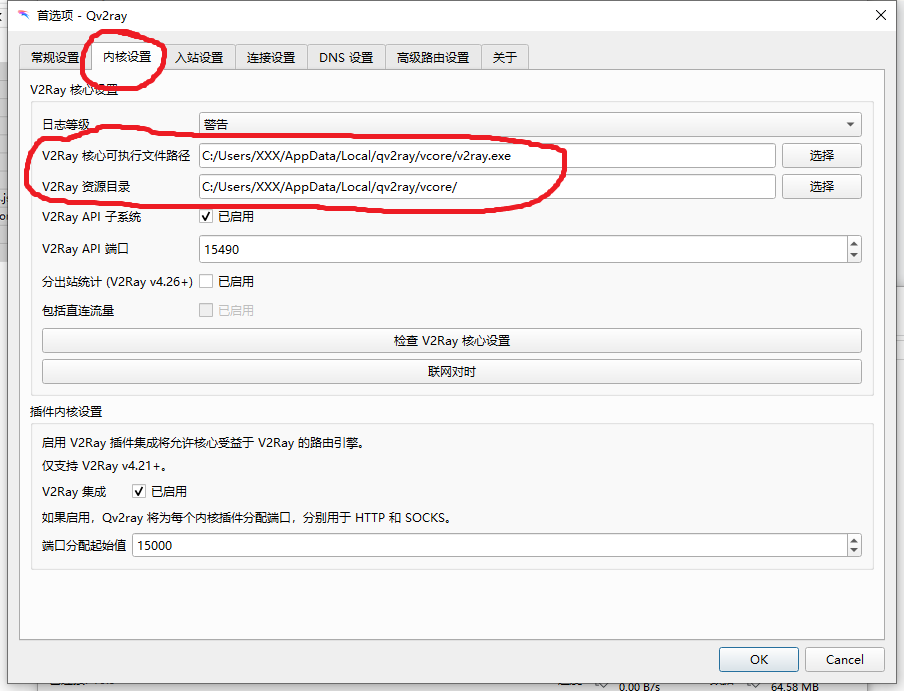
Task: Select the 连接设置 tab
Action: (x=271, y=58)
